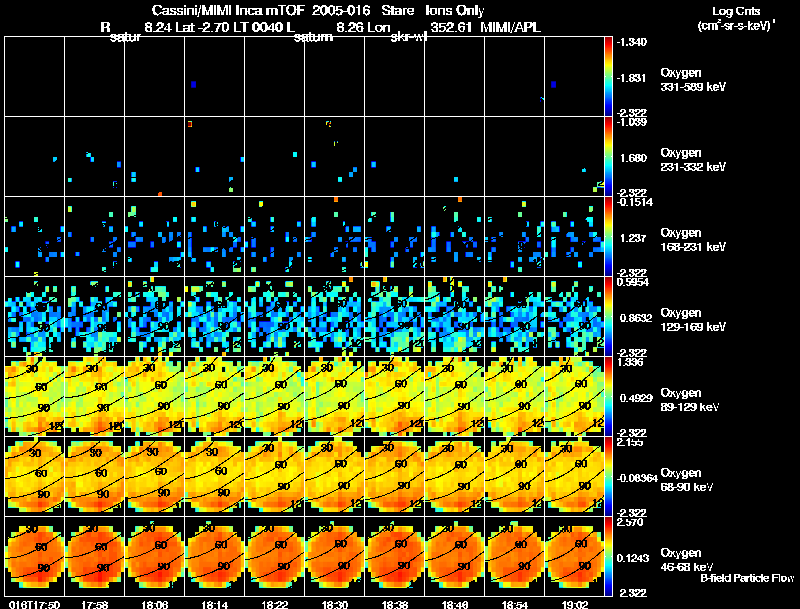
Task: Click the color bar beside Oxygen 46-68 keV
Action: point(609,556)
